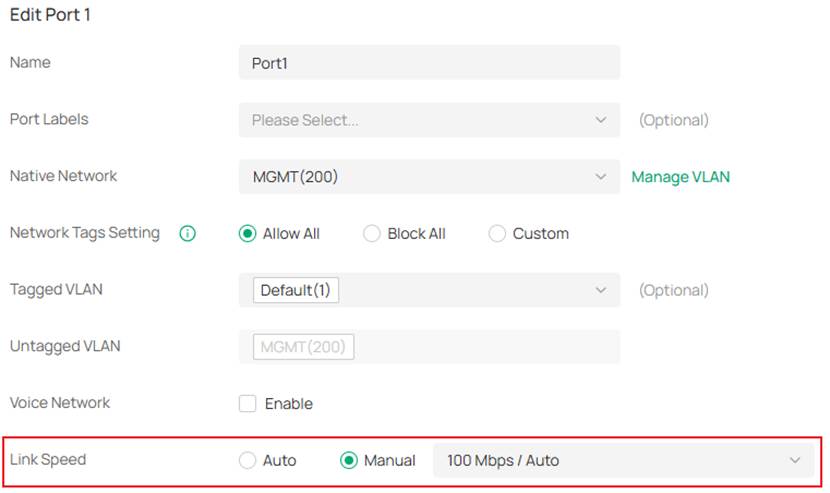
Task: Click the Enable label for Voice Network
Action: [289, 404]
